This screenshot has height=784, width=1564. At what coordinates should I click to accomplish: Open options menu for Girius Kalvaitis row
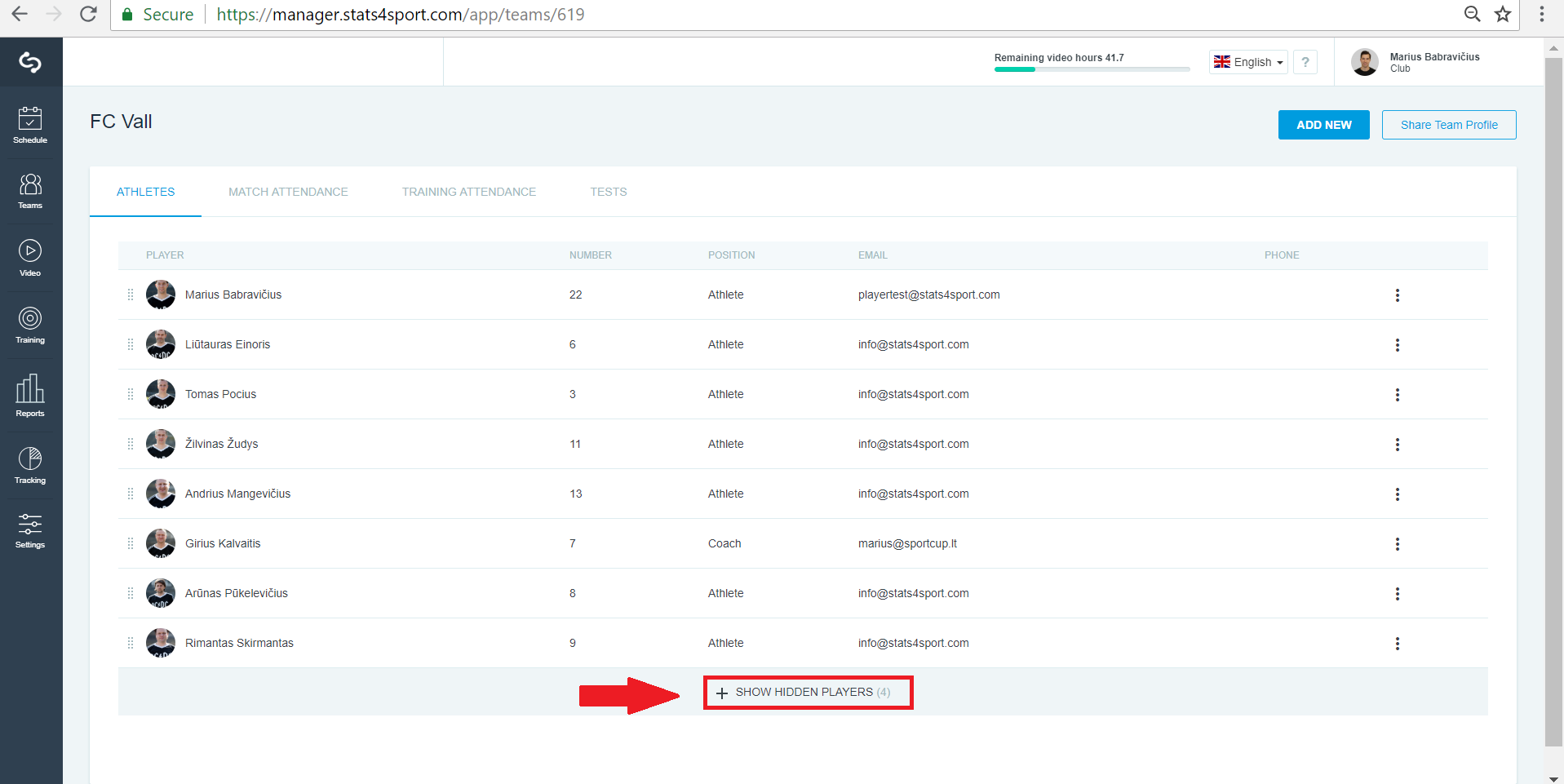(x=1398, y=544)
